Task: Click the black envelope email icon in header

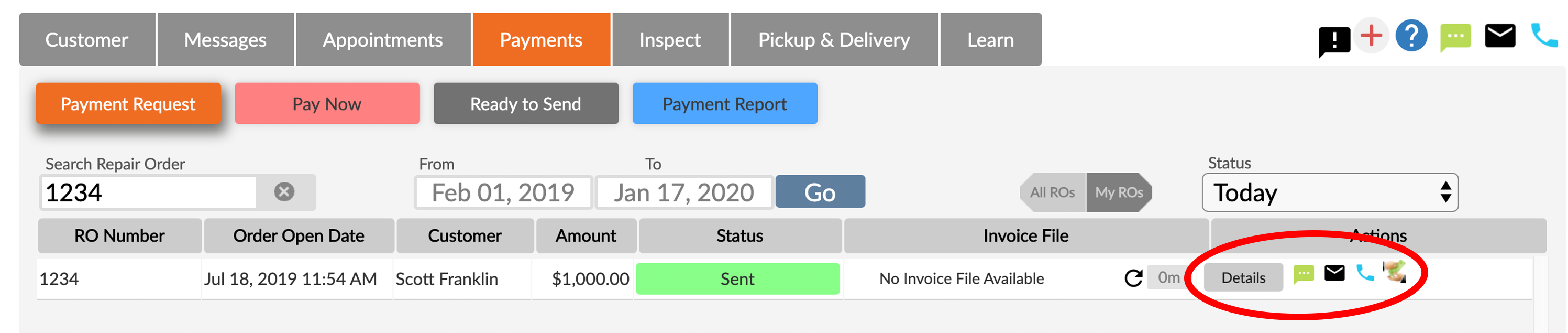Action: pyautogui.click(x=1499, y=36)
